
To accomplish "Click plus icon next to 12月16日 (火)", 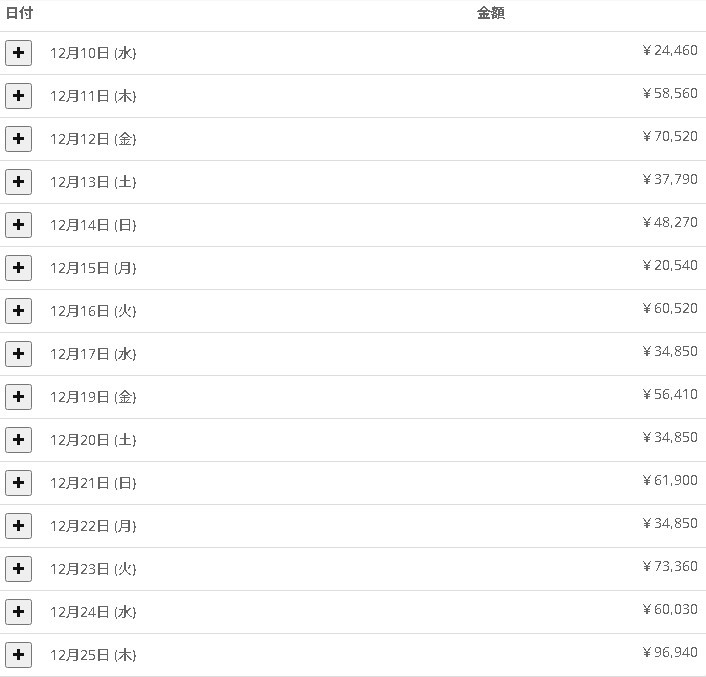I will [18, 311].
